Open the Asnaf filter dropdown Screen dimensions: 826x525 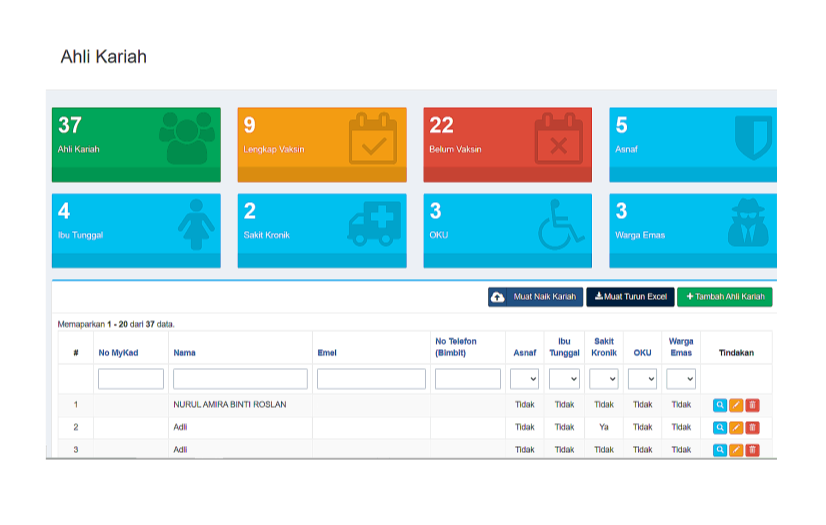coord(525,379)
